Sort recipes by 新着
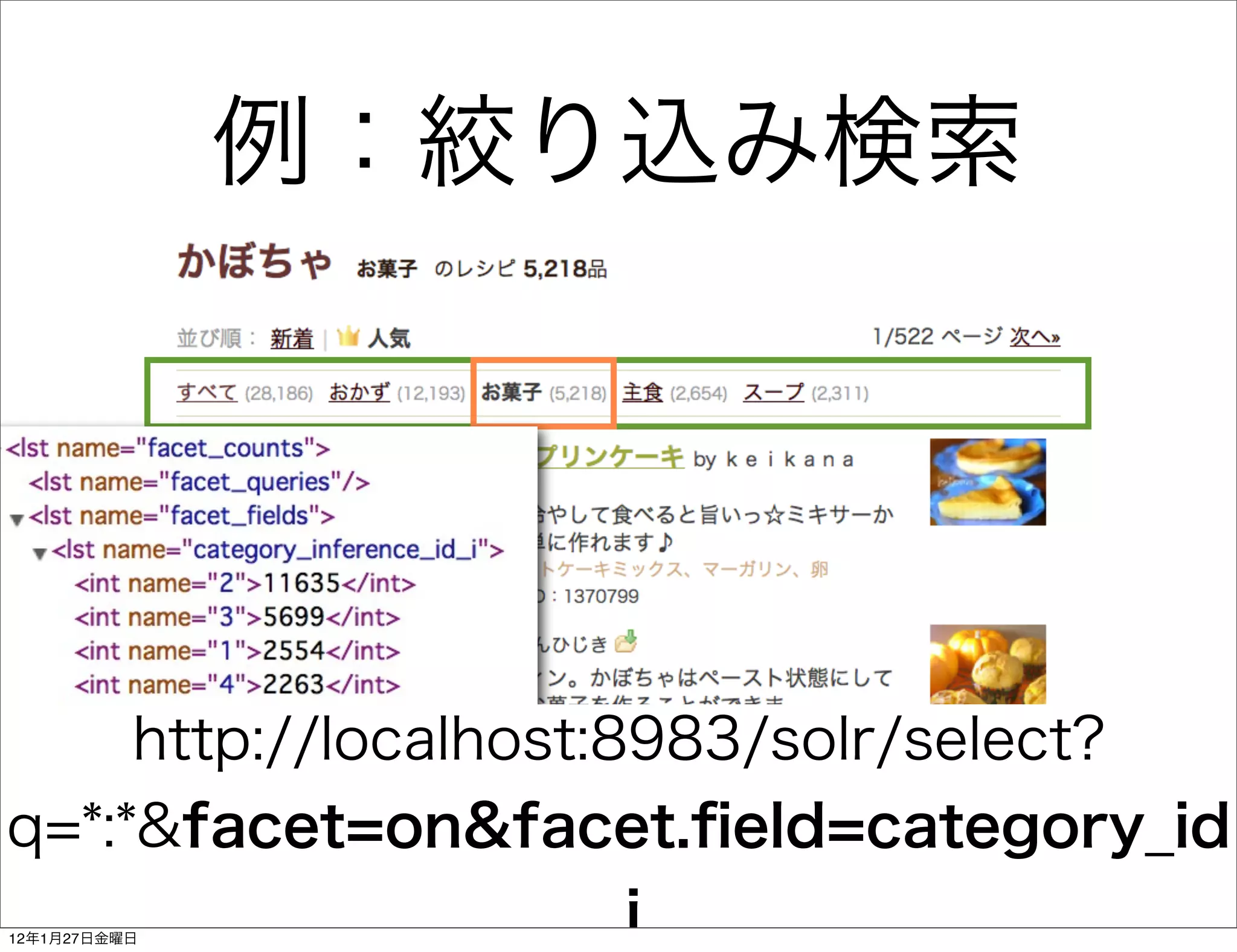The width and height of the screenshot is (1237, 952). (292, 338)
